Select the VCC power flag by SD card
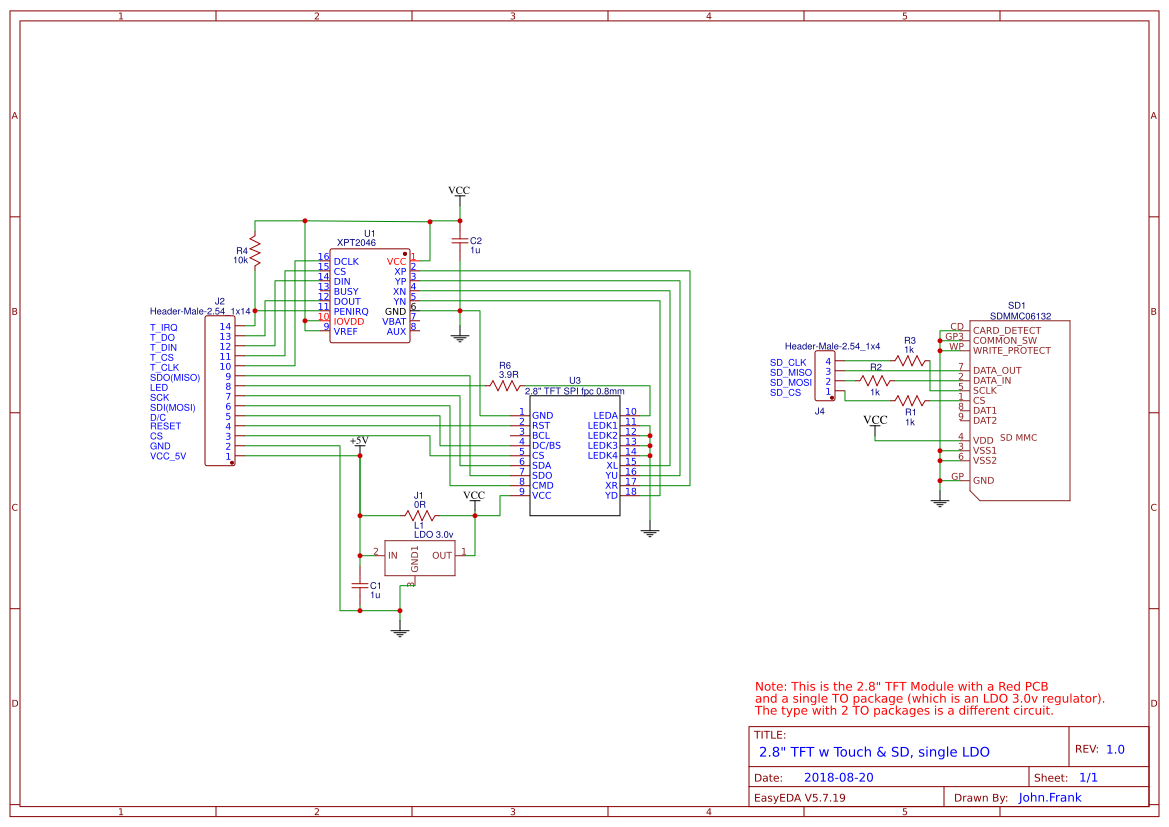This screenshot has width=1169, height=827. point(875,421)
